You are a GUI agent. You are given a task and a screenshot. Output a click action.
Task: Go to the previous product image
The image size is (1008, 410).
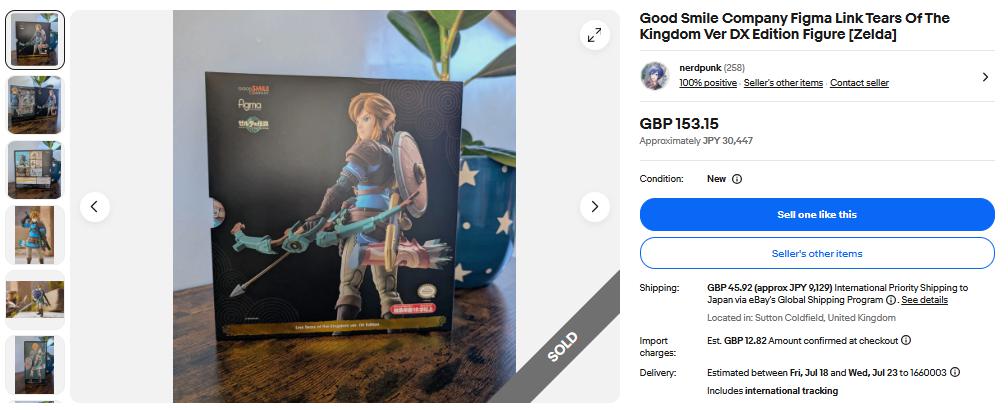94,207
